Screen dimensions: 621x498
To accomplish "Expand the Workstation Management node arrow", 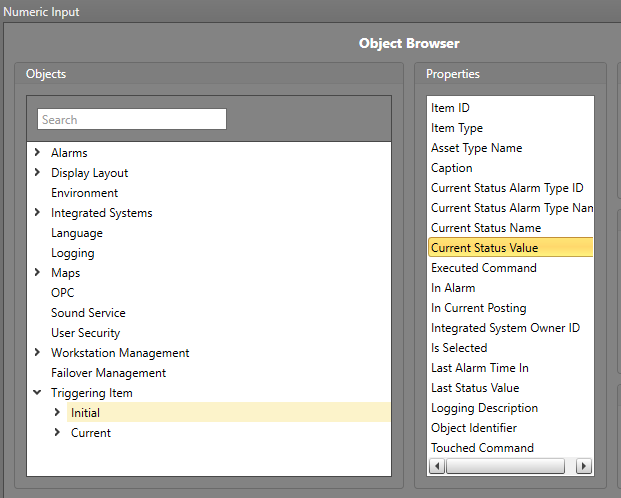I will click(37, 353).
